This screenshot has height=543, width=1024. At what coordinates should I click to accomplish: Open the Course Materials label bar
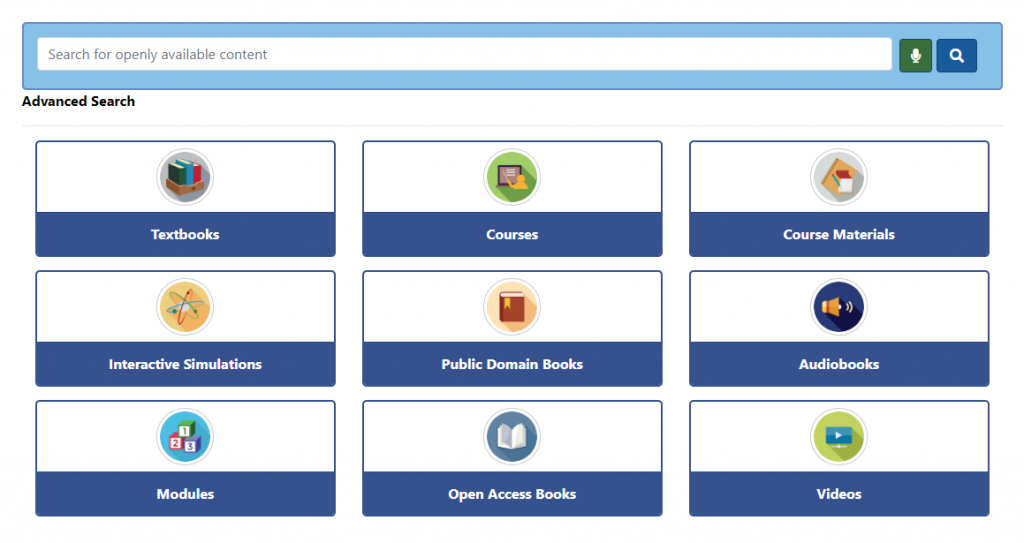838,234
